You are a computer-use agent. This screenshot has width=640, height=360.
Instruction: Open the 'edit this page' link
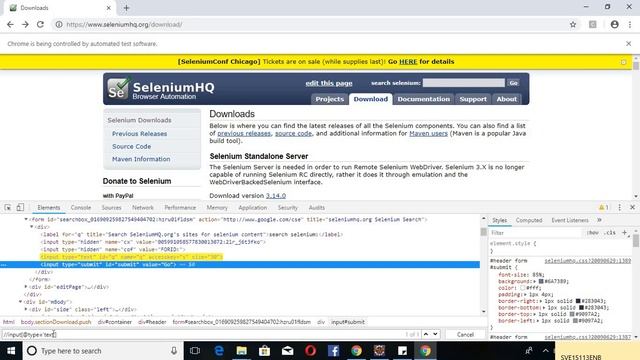pos(329,83)
